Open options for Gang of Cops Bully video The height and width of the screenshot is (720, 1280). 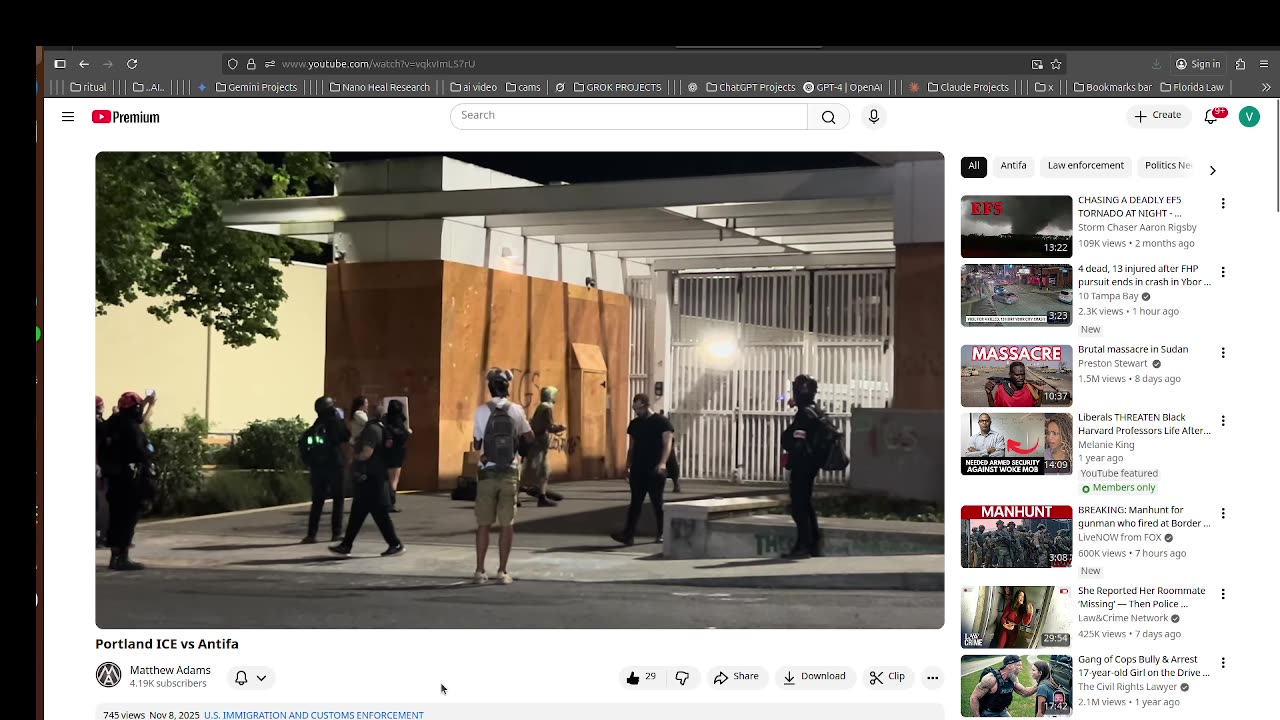[x=1222, y=663]
